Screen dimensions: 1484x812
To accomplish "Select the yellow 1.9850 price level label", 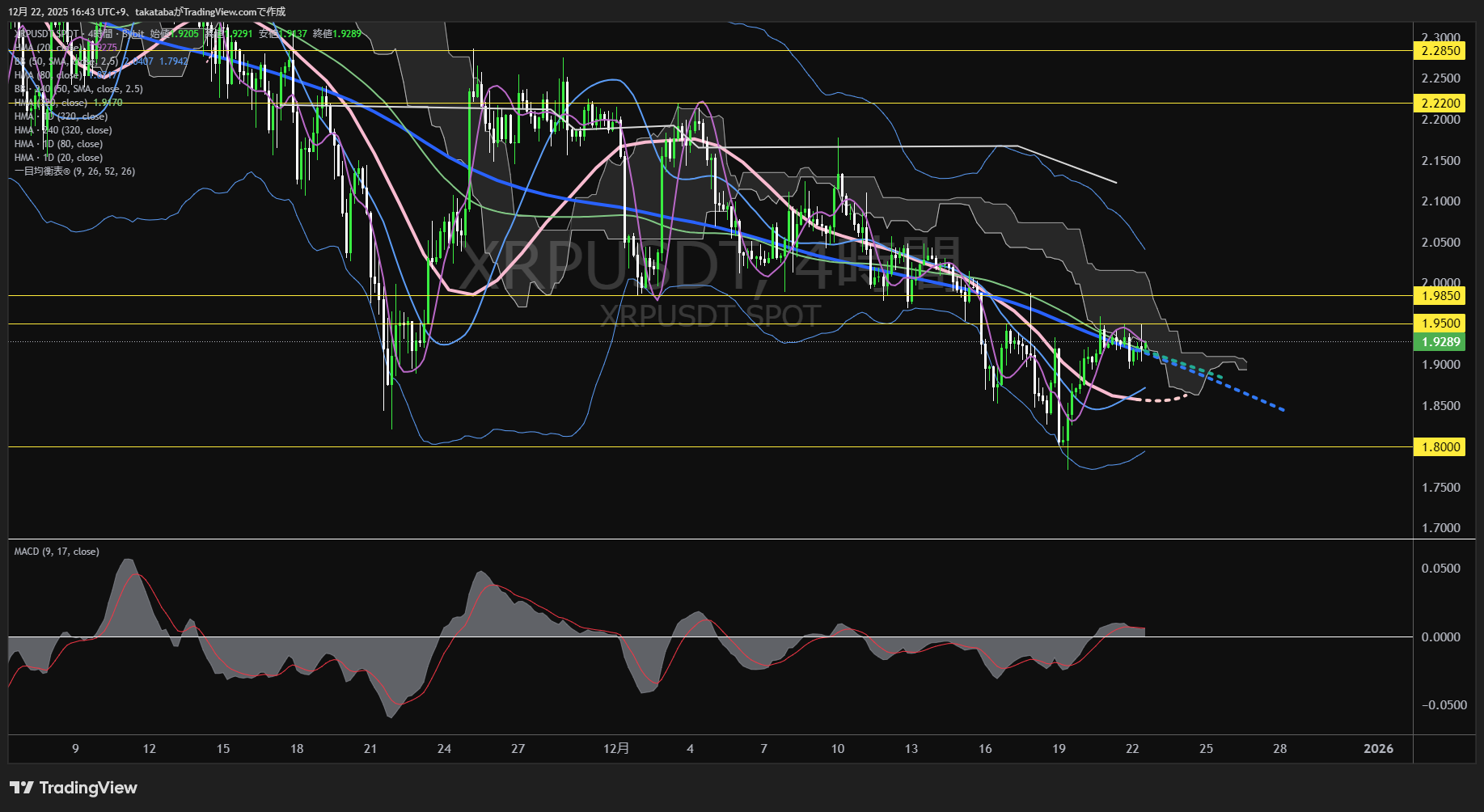I will (1440, 296).
